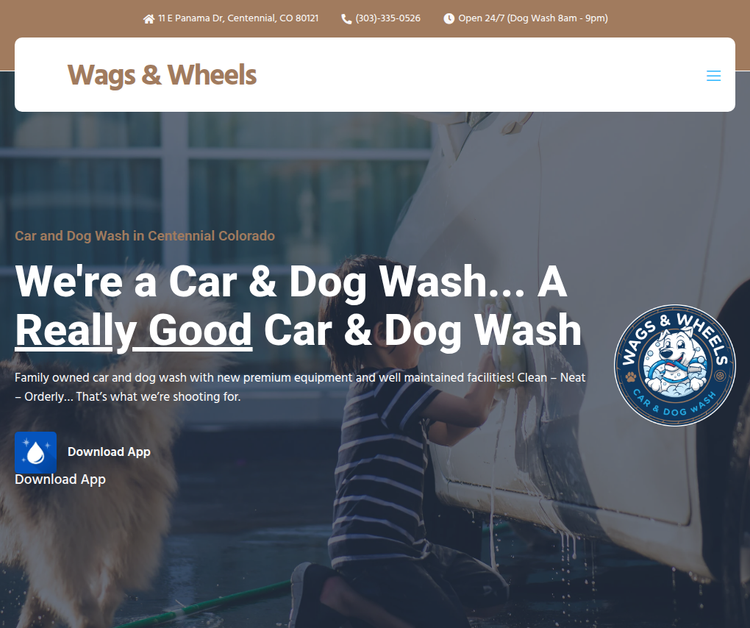This screenshot has height=628, width=750.
Task: Click the paw print inside round badge
Action: tap(631, 376)
